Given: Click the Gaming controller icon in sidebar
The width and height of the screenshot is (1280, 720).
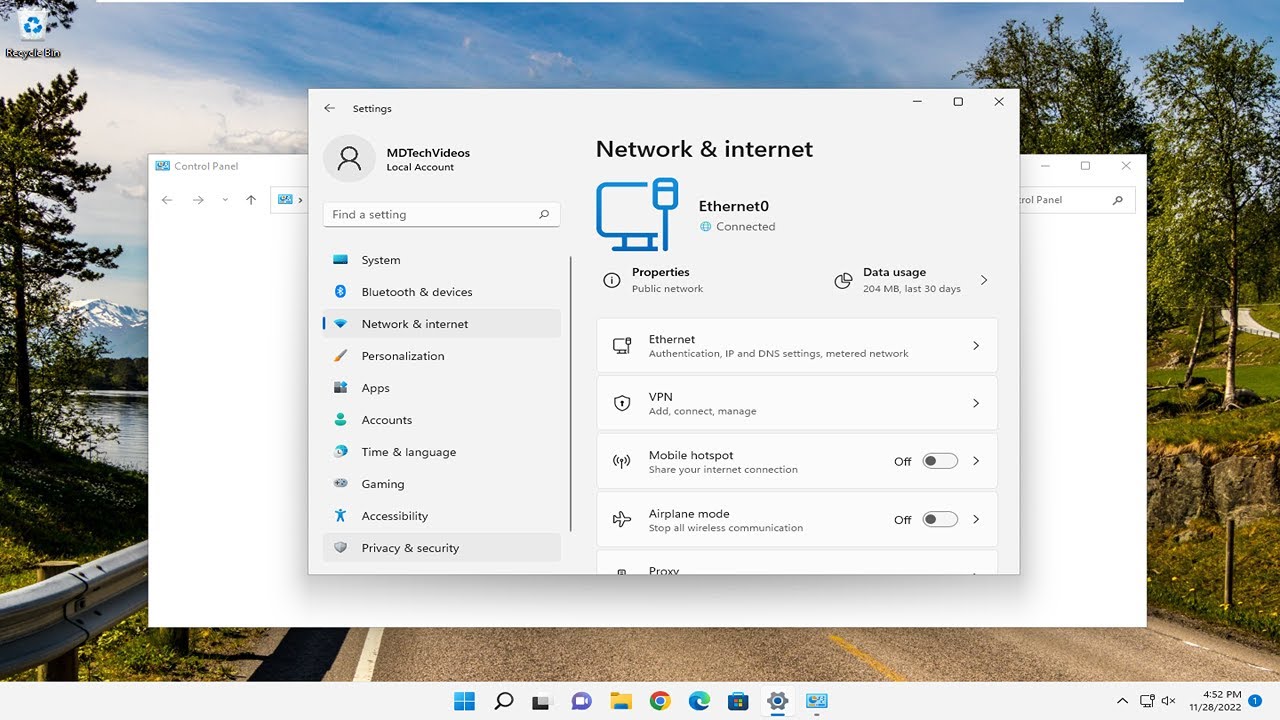Looking at the screenshot, I should (x=340, y=484).
